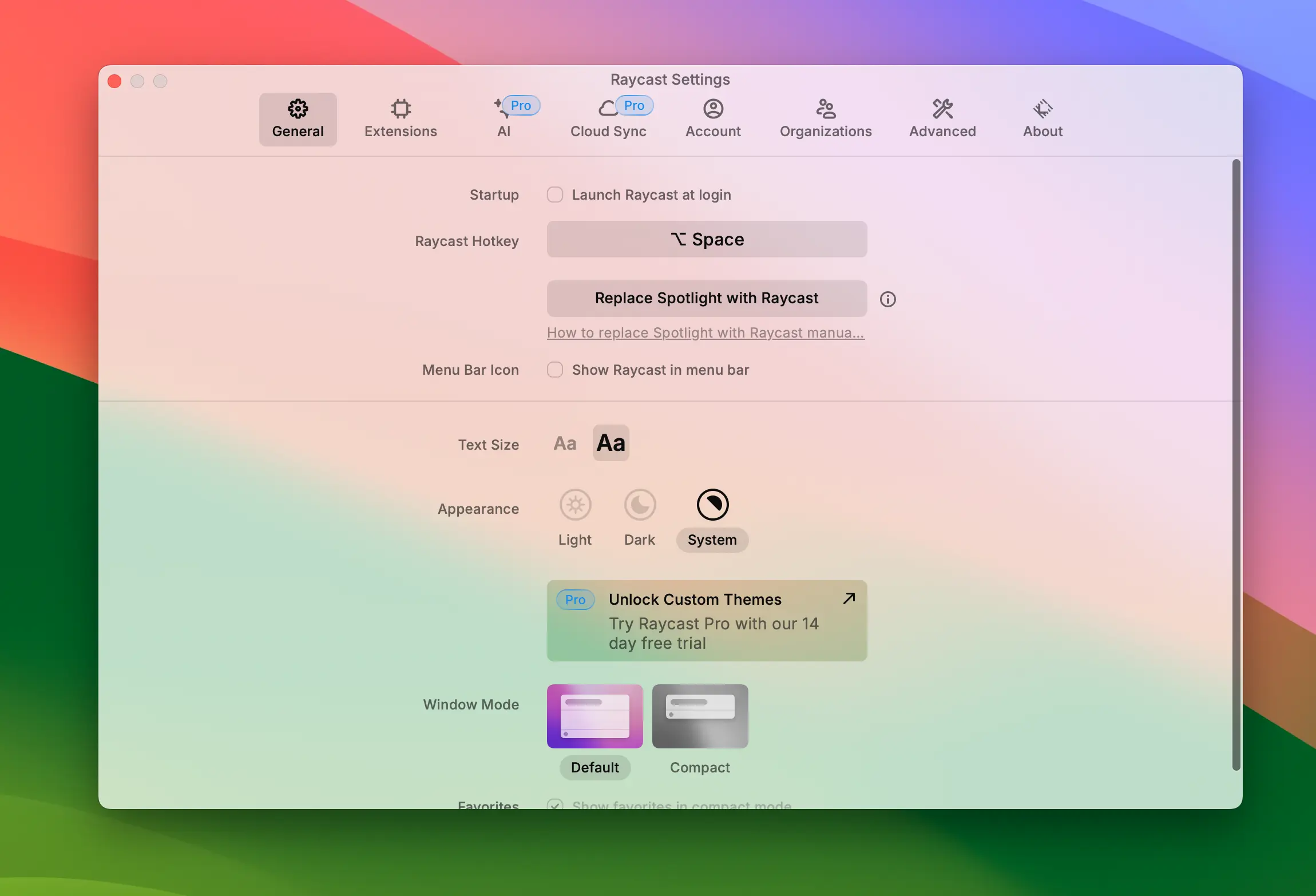Enable Show Raycast in menu bar

point(555,370)
